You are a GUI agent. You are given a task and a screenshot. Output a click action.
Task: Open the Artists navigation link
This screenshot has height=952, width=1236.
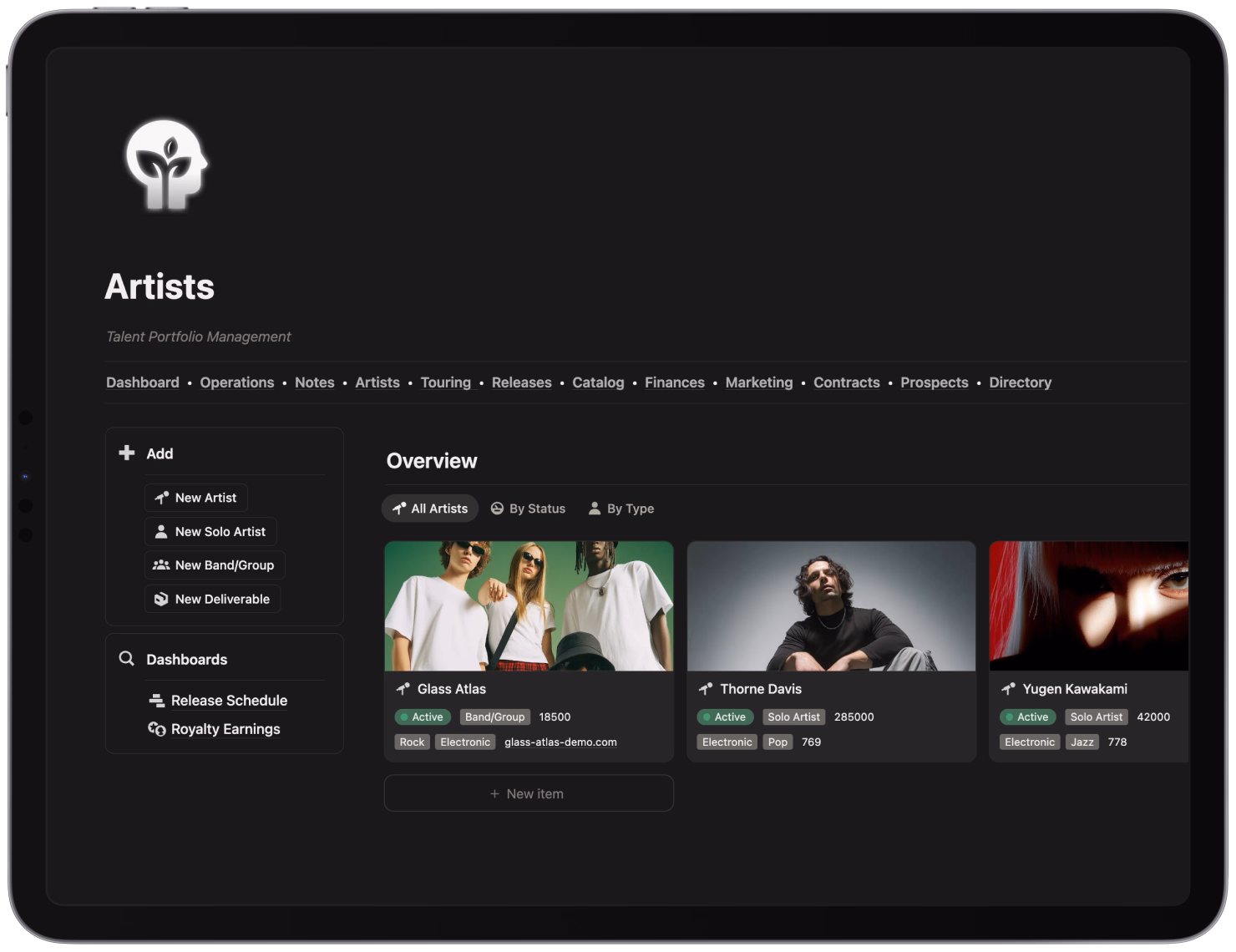click(x=377, y=382)
